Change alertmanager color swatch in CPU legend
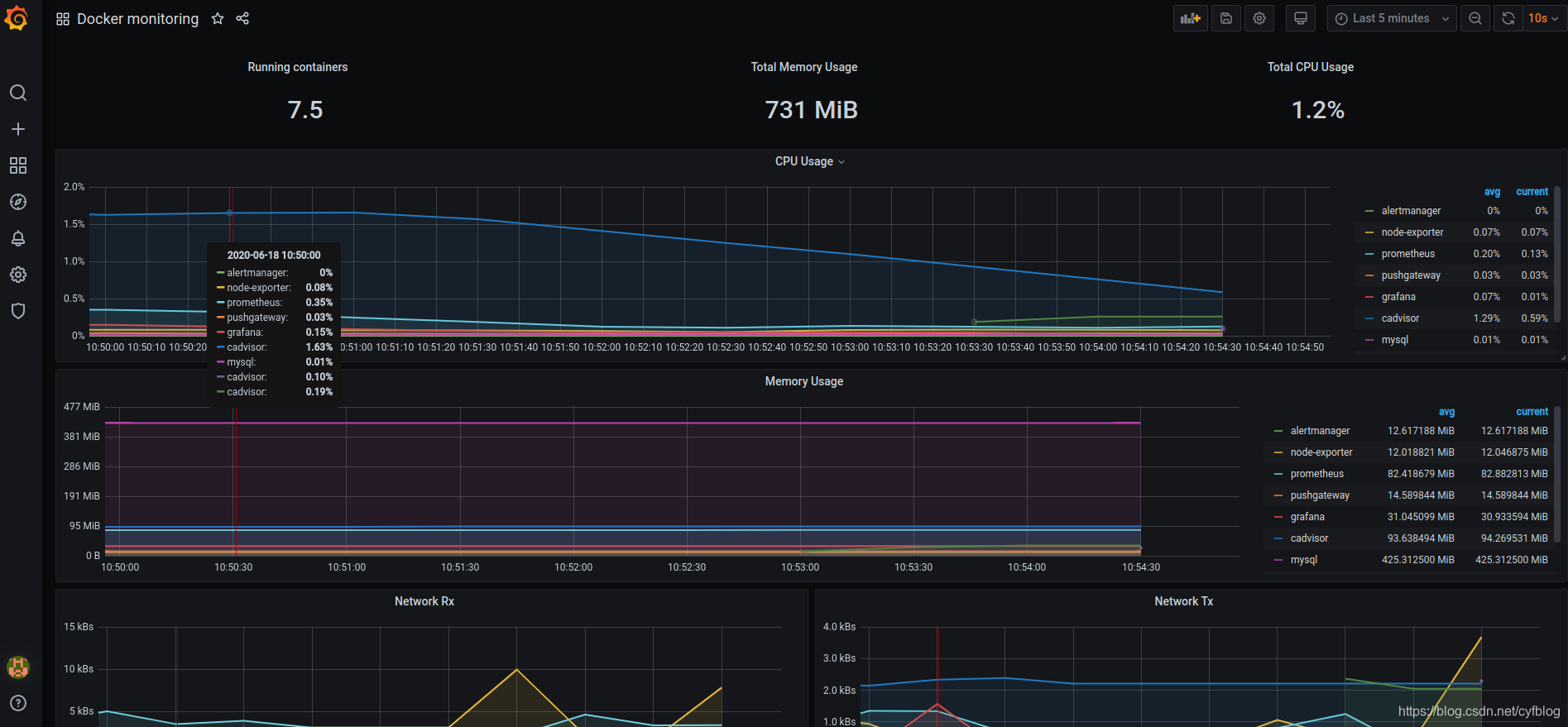Viewport: 1568px width, 727px height. point(1369,211)
